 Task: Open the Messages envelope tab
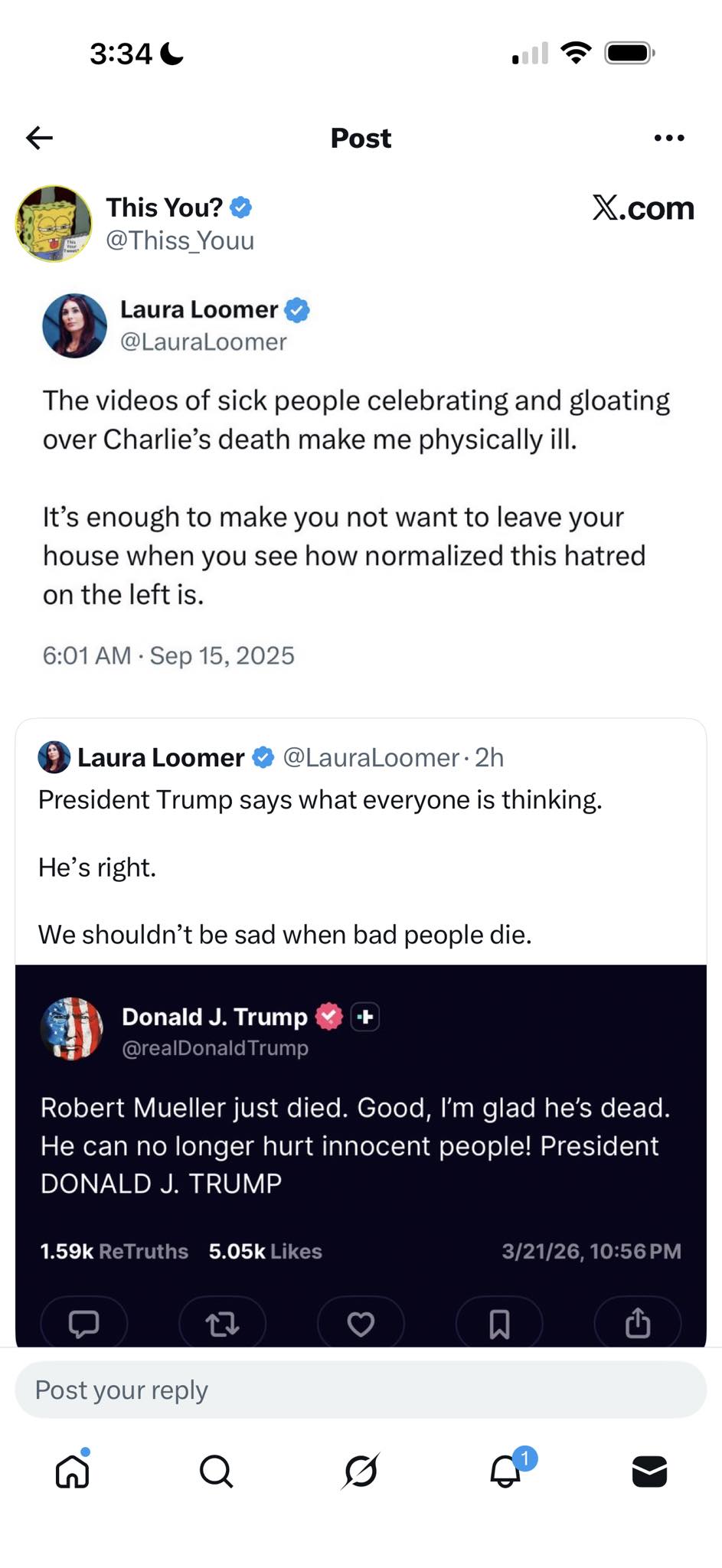[649, 1471]
